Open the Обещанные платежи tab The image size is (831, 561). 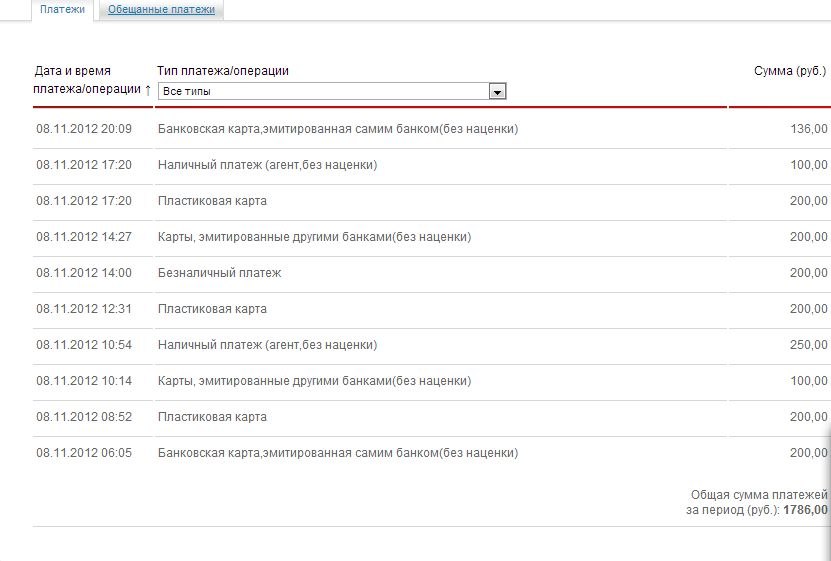(x=161, y=10)
